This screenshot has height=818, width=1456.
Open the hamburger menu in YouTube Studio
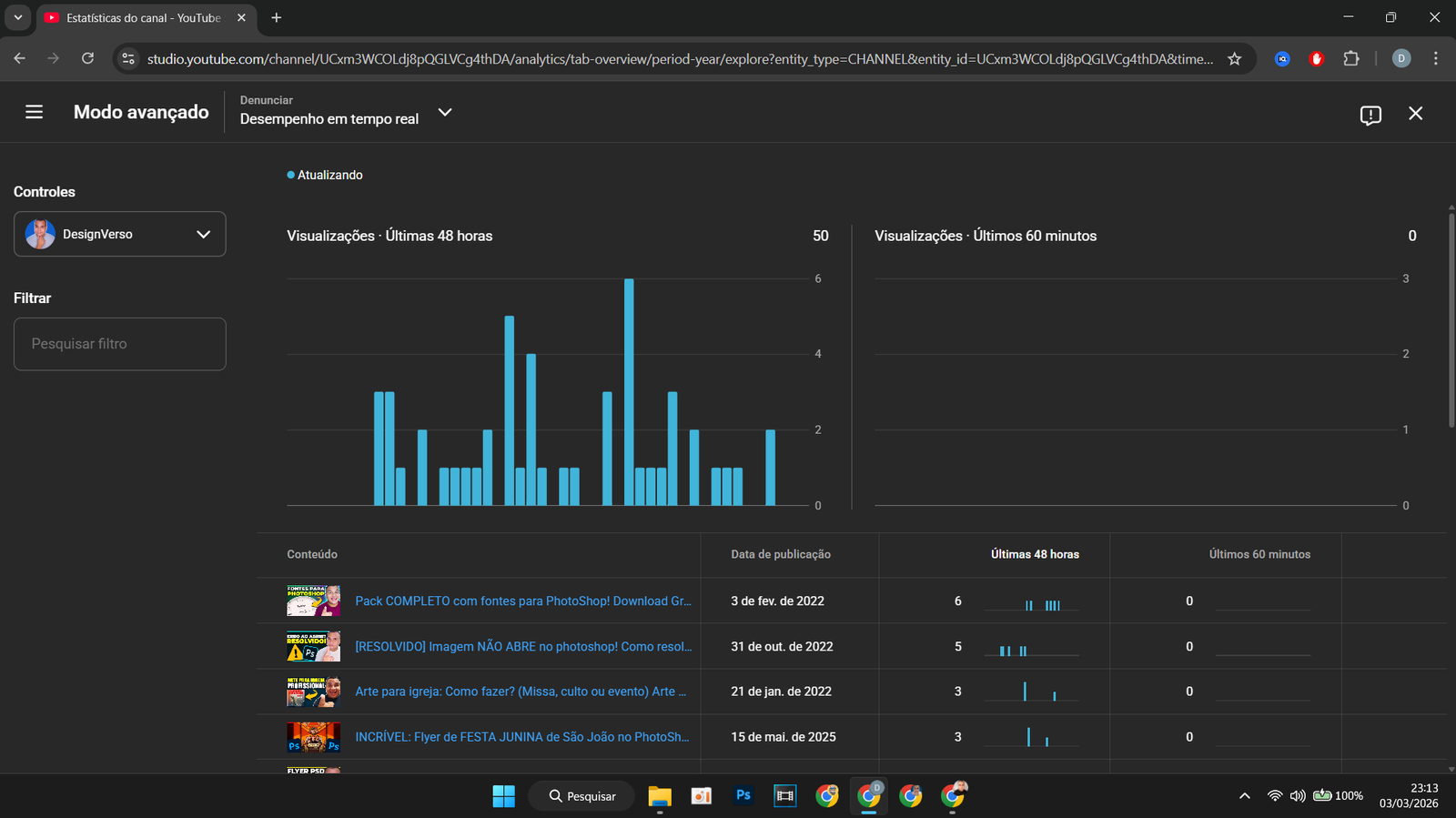click(x=34, y=112)
